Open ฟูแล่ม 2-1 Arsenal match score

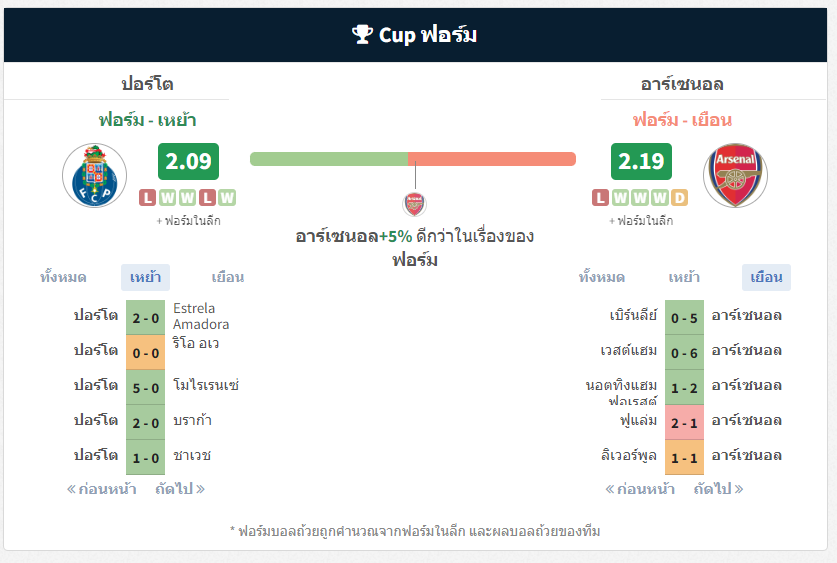(x=684, y=423)
